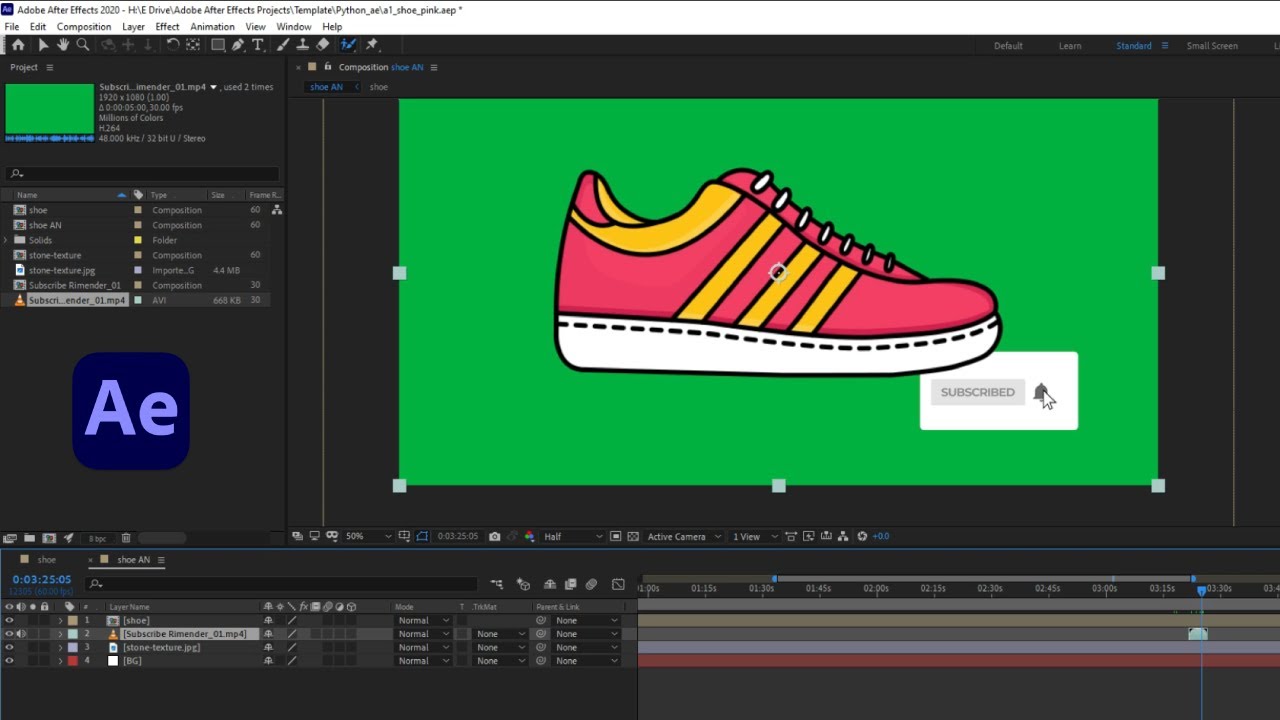1280x720 pixels.
Task: Select the Type text tool
Action: (x=257, y=45)
